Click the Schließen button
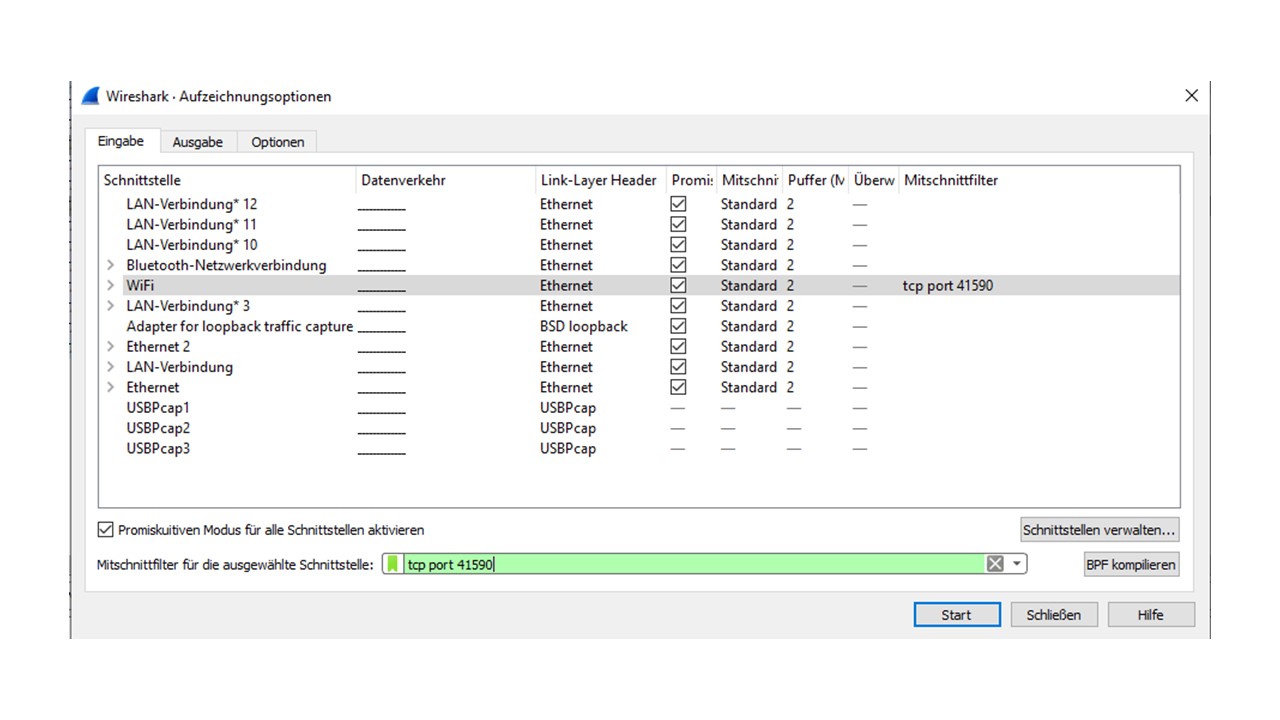 pyautogui.click(x=1054, y=615)
